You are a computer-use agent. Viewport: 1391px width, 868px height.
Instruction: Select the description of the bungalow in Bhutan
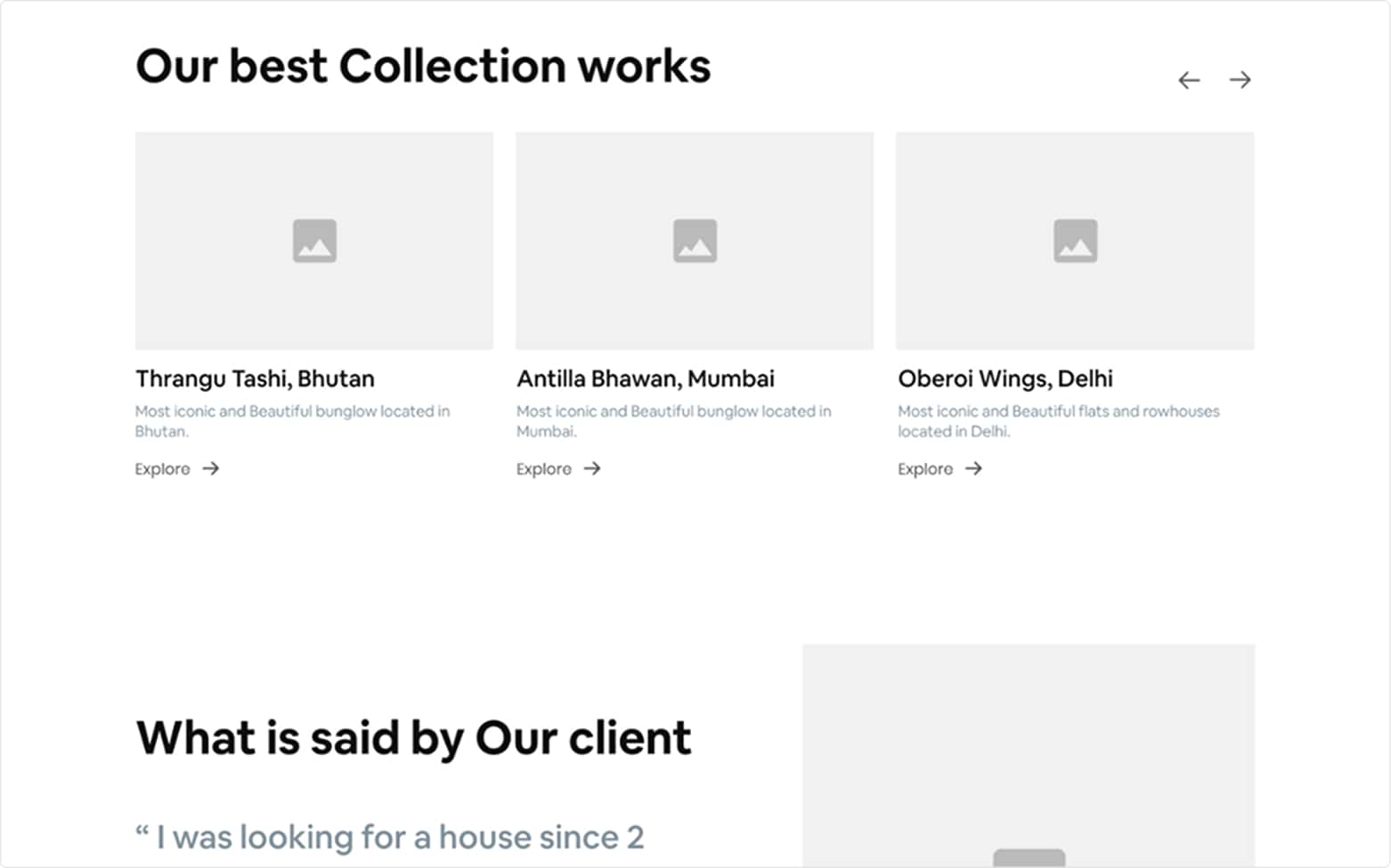pyautogui.click(x=292, y=421)
